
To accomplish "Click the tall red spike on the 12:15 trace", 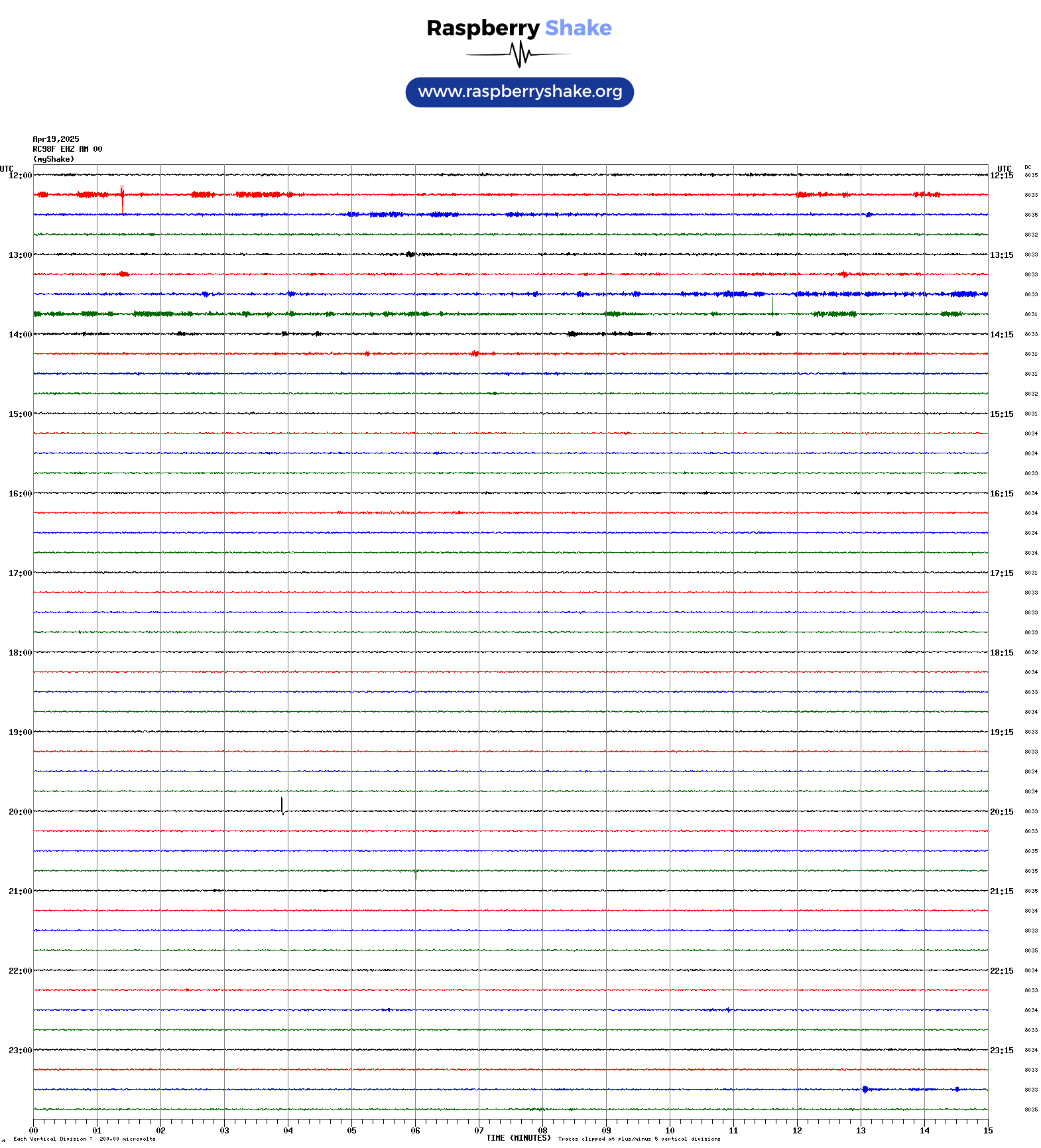I will coord(122,198).
